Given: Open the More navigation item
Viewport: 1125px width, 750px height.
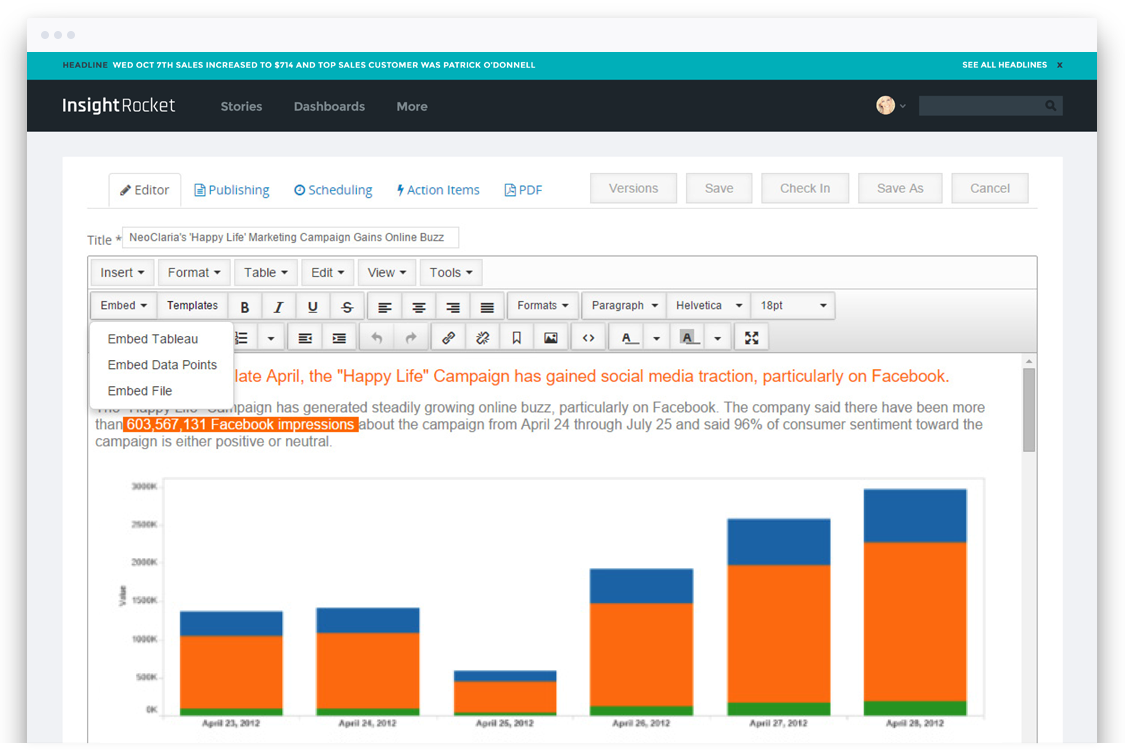Looking at the screenshot, I should pyautogui.click(x=412, y=106).
